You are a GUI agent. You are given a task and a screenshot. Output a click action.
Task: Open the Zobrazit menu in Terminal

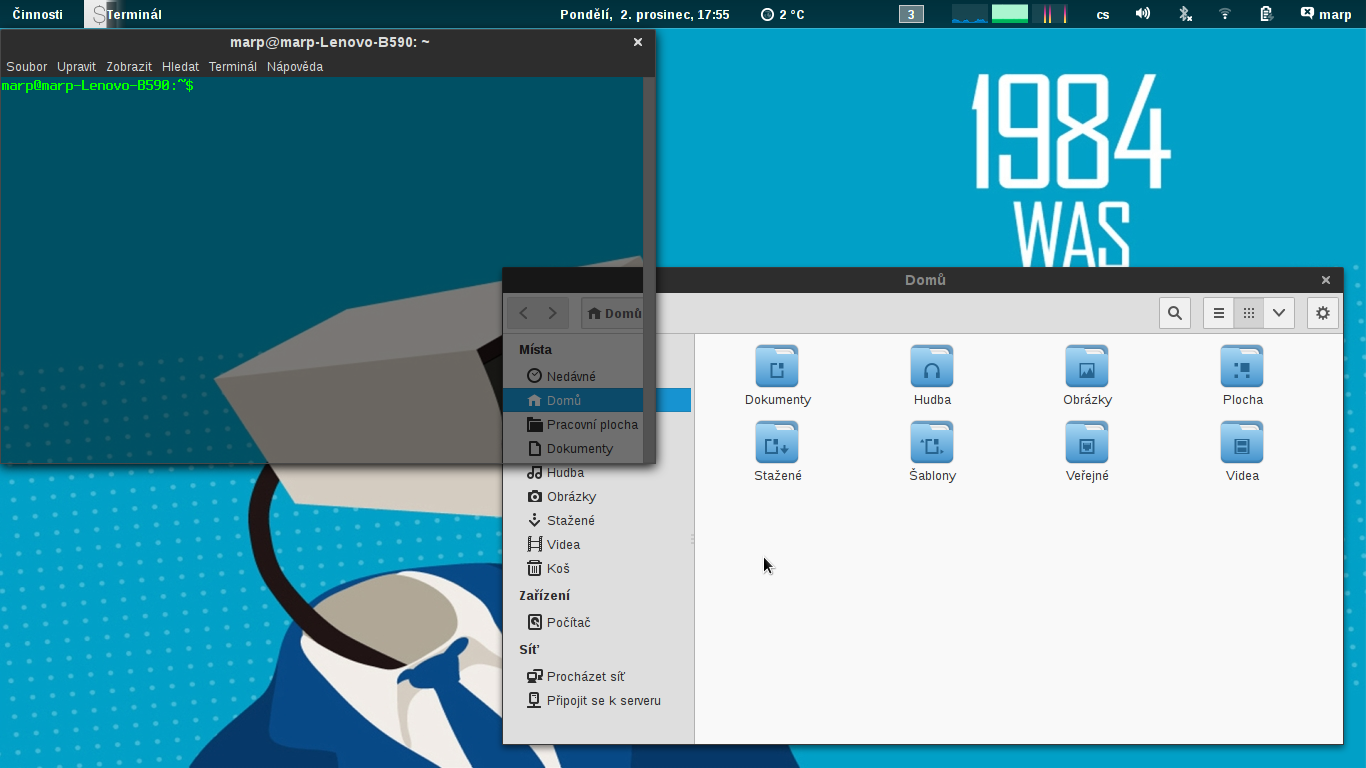pos(129,66)
